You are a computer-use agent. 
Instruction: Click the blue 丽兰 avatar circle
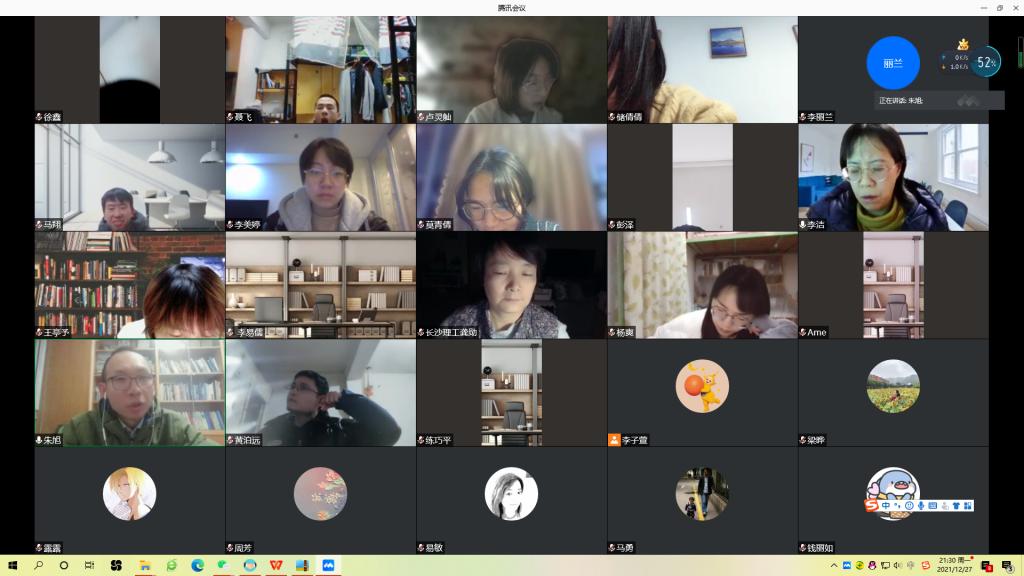tap(892, 62)
